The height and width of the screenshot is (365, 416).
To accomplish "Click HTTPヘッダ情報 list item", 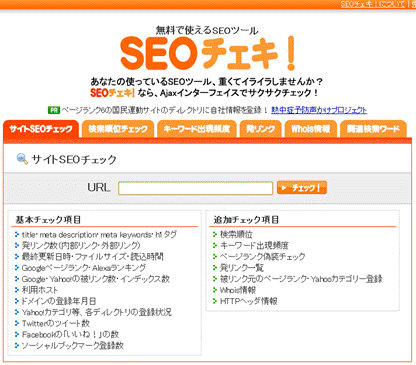I will click(x=248, y=301).
